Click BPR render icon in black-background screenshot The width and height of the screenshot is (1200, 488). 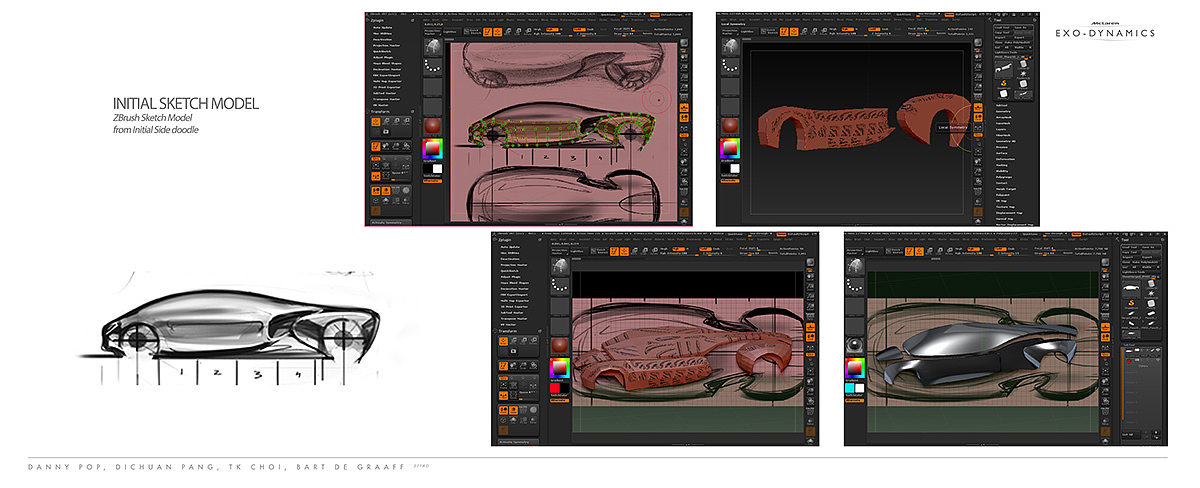click(979, 43)
